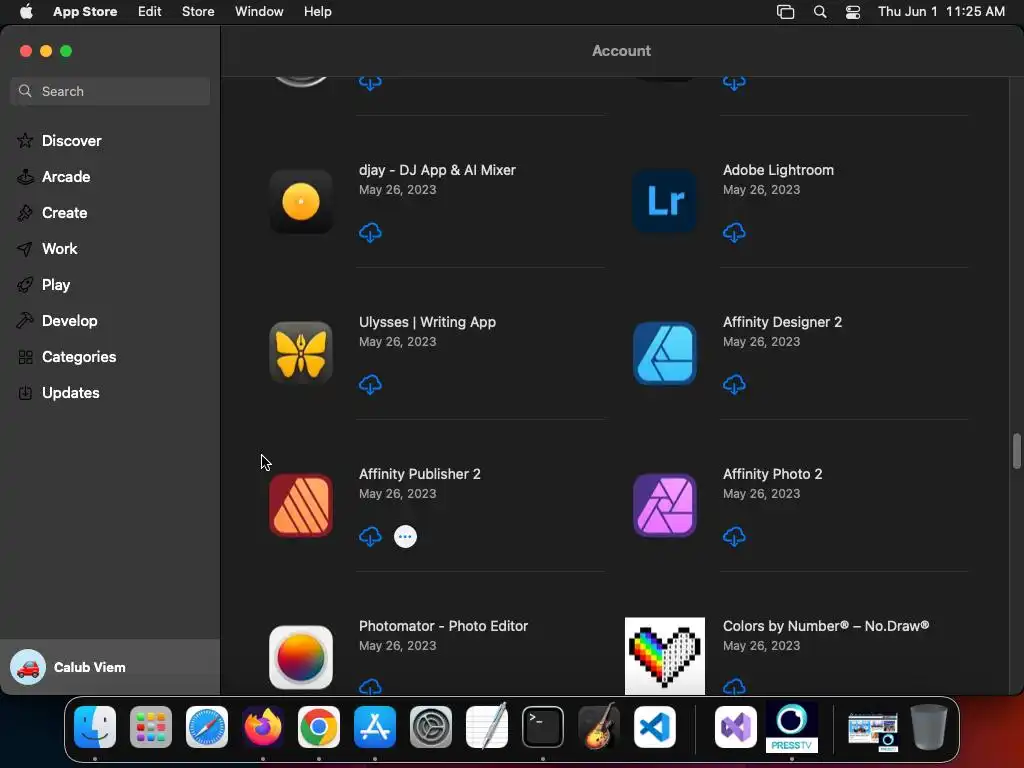Click the Search field
Image resolution: width=1024 pixels, height=768 pixels.
pyautogui.click(x=110, y=91)
